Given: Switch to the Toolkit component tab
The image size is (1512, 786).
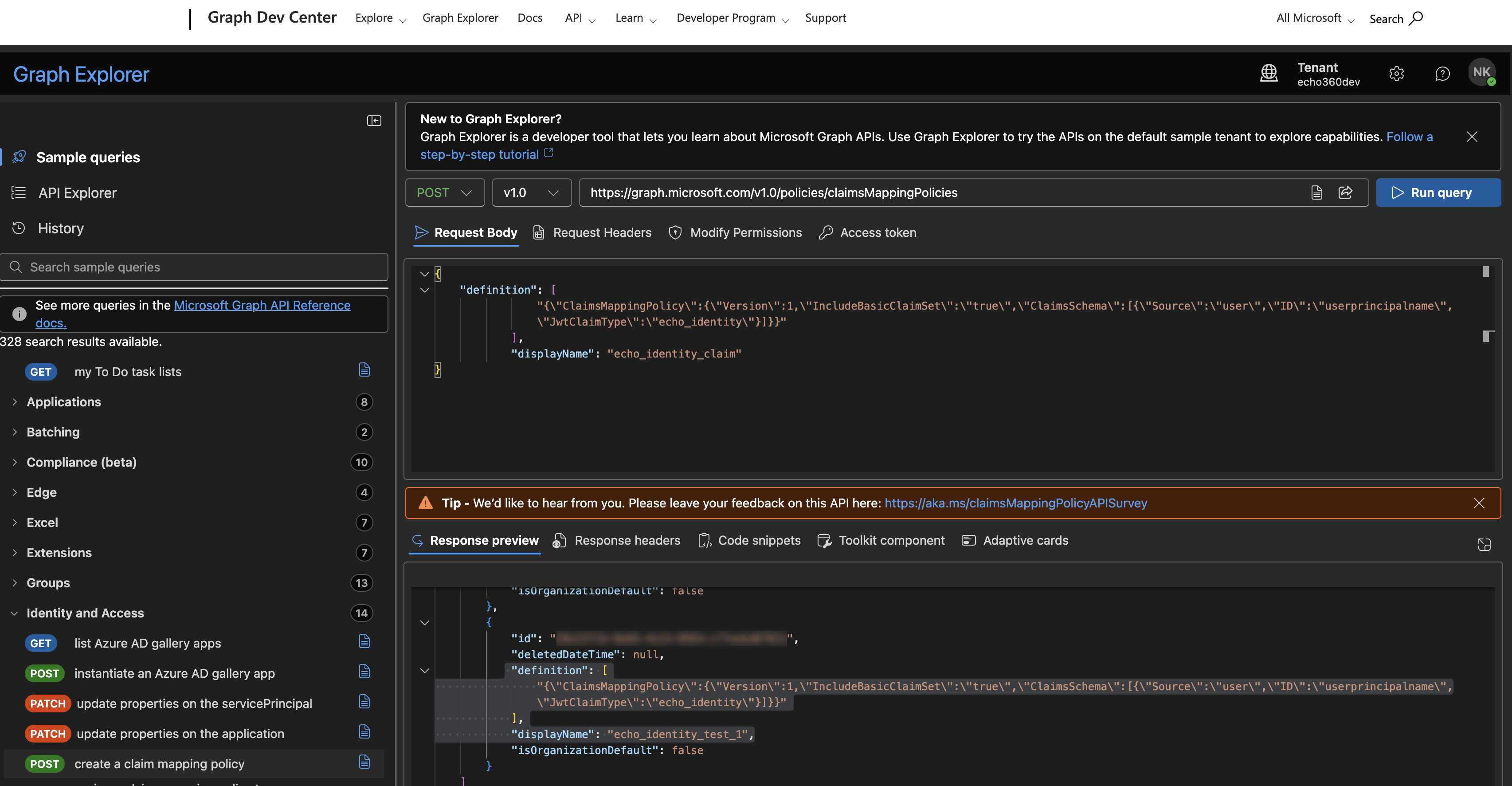Looking at the screenshot, I should (881, 541).
